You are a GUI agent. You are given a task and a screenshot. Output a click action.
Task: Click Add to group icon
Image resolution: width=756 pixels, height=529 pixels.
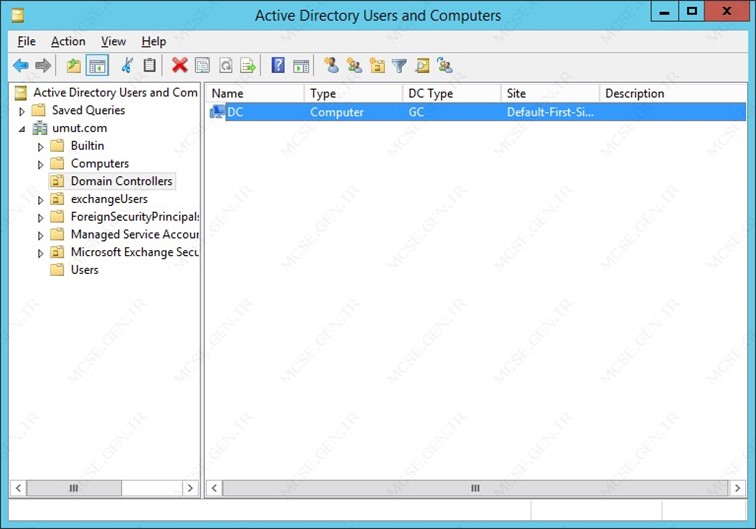445,65
